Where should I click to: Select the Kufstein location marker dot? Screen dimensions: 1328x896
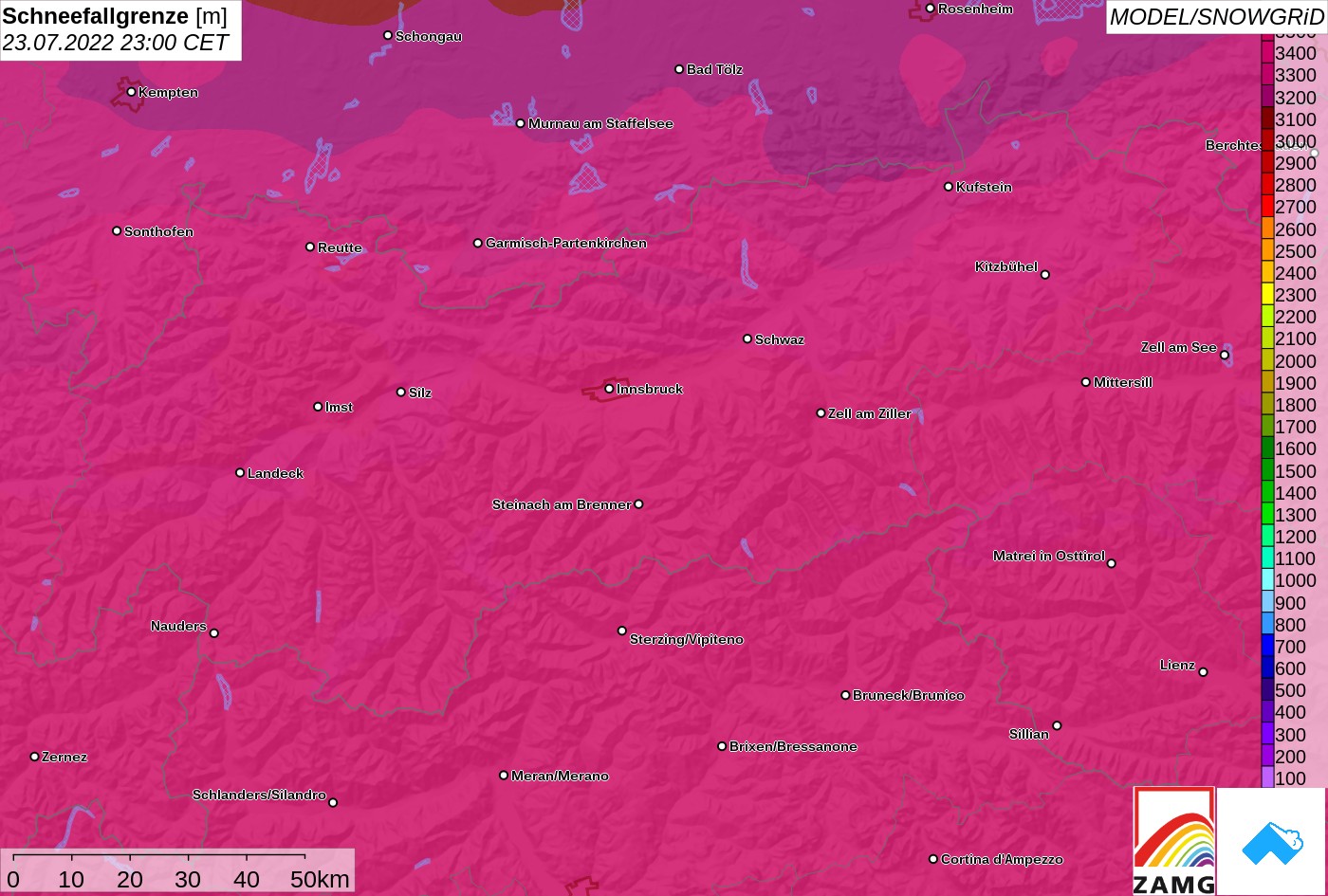click(x=949, y=187)
